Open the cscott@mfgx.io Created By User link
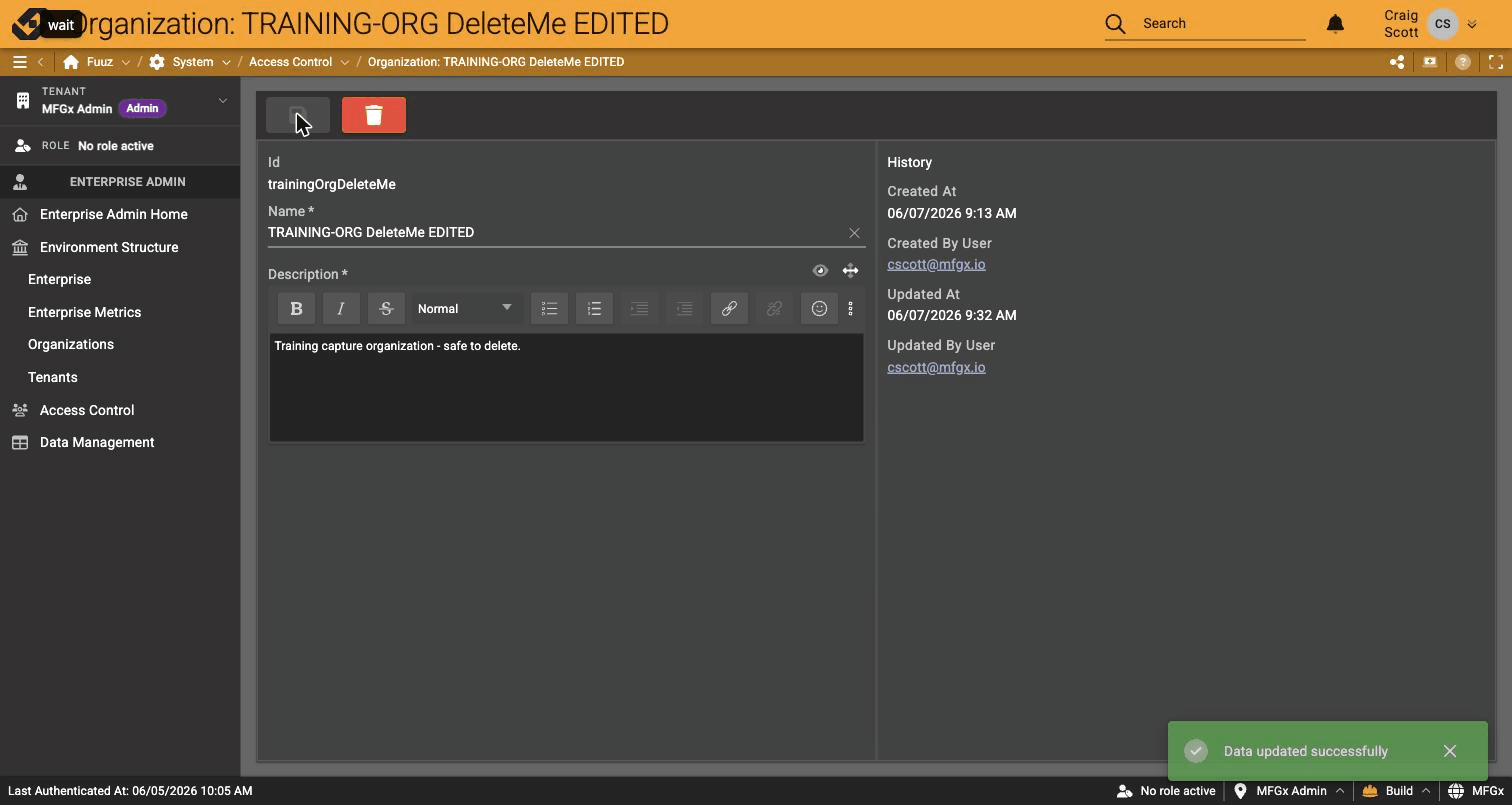This screenshot has width=1512, height=805. coord(936,264)
